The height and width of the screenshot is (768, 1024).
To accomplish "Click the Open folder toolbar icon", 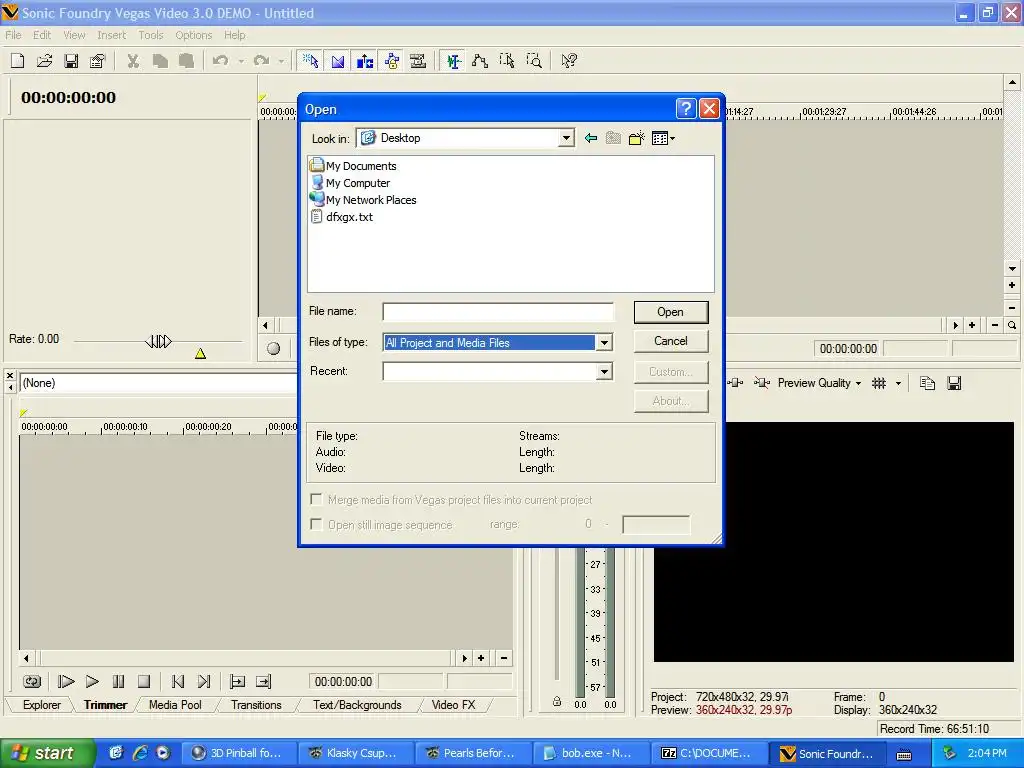I will [44, 61].
